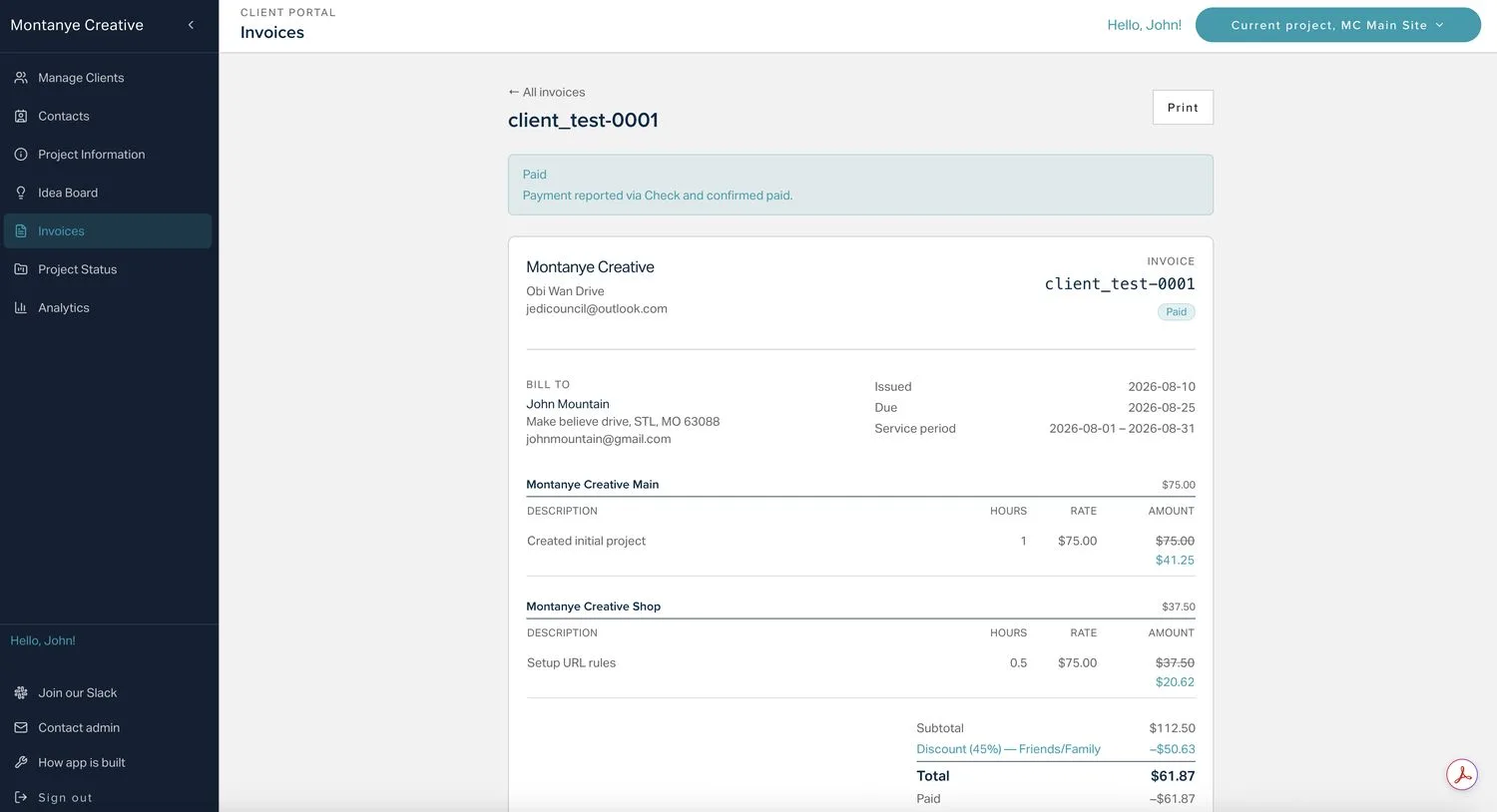Open Project Information page
1497x812 pixels.
click(108, 155)
